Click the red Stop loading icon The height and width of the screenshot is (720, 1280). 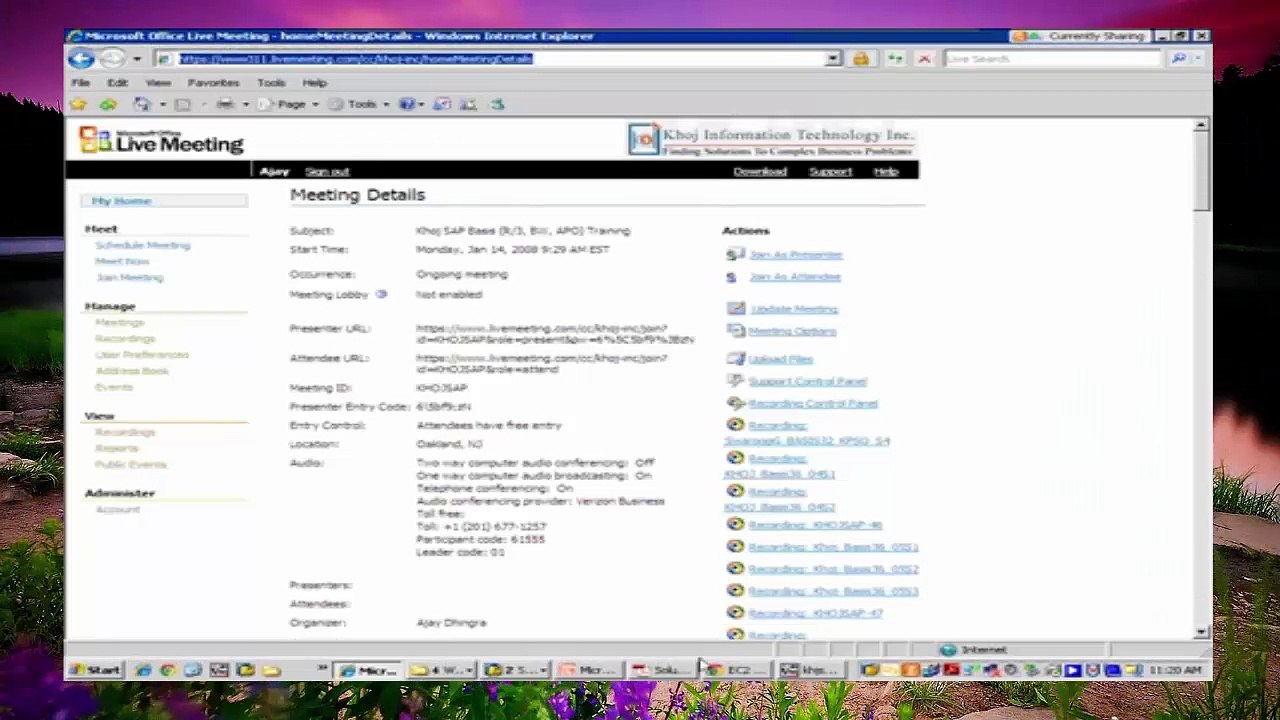point(924,59)
